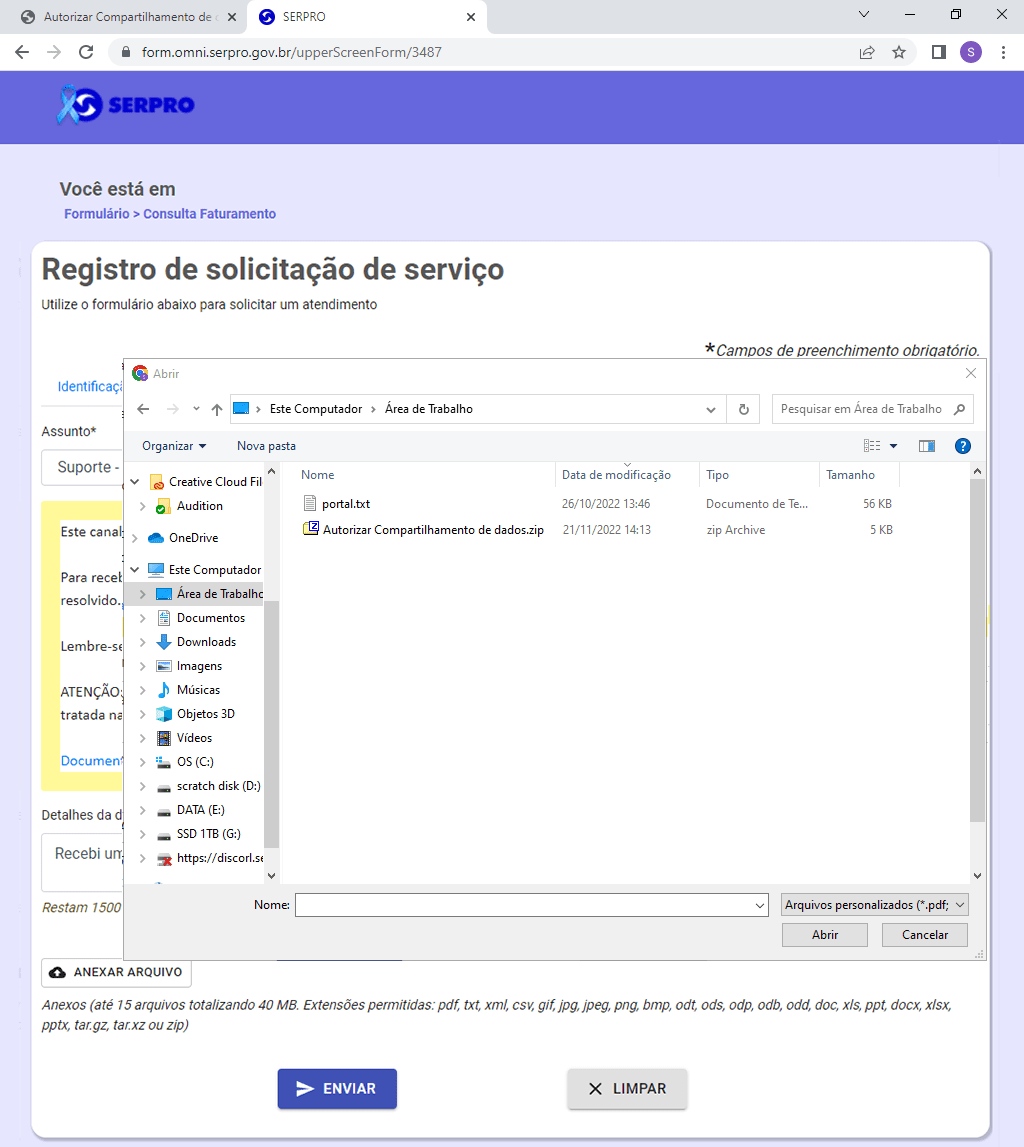Switch to Autorizar Compartilhamento browser tab

(125, 17)
